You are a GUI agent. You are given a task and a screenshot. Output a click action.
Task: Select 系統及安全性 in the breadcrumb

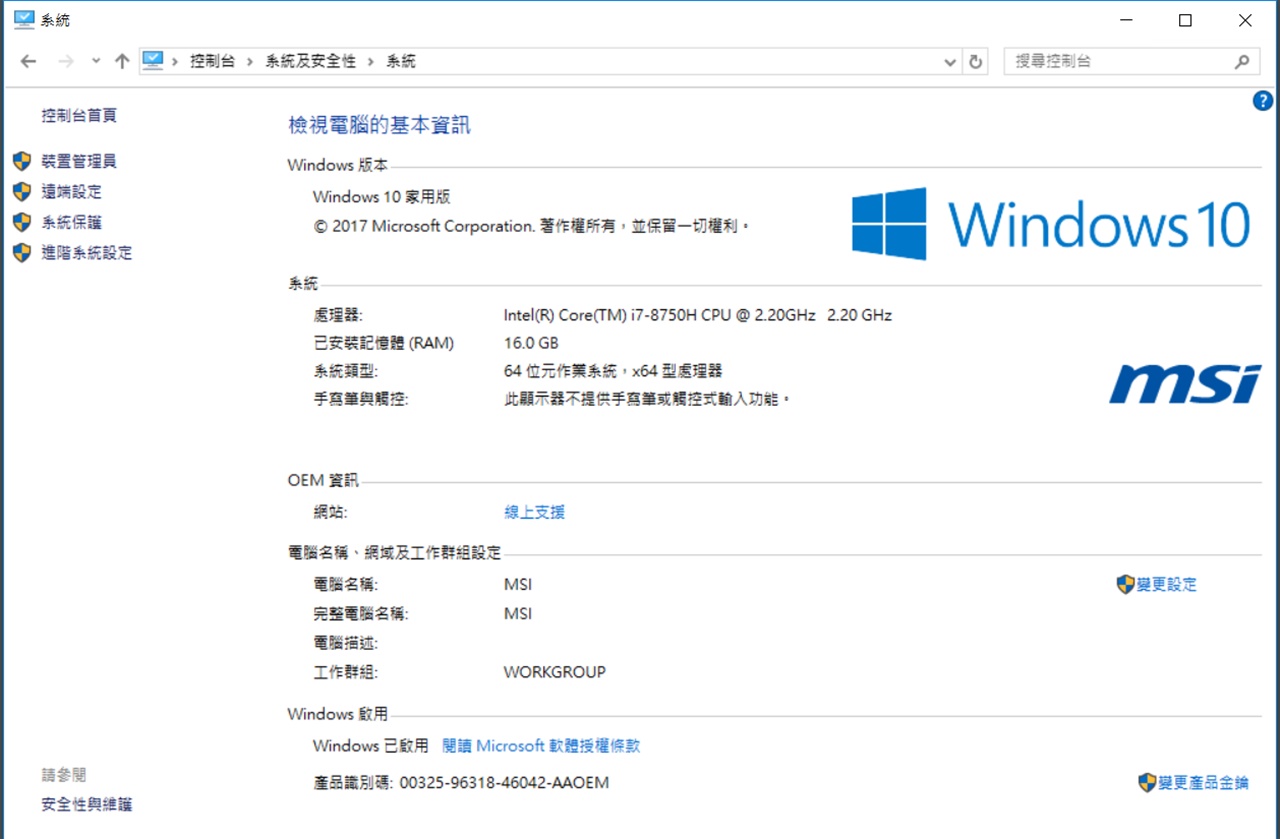pyautogui.click(x=310, y=61)
